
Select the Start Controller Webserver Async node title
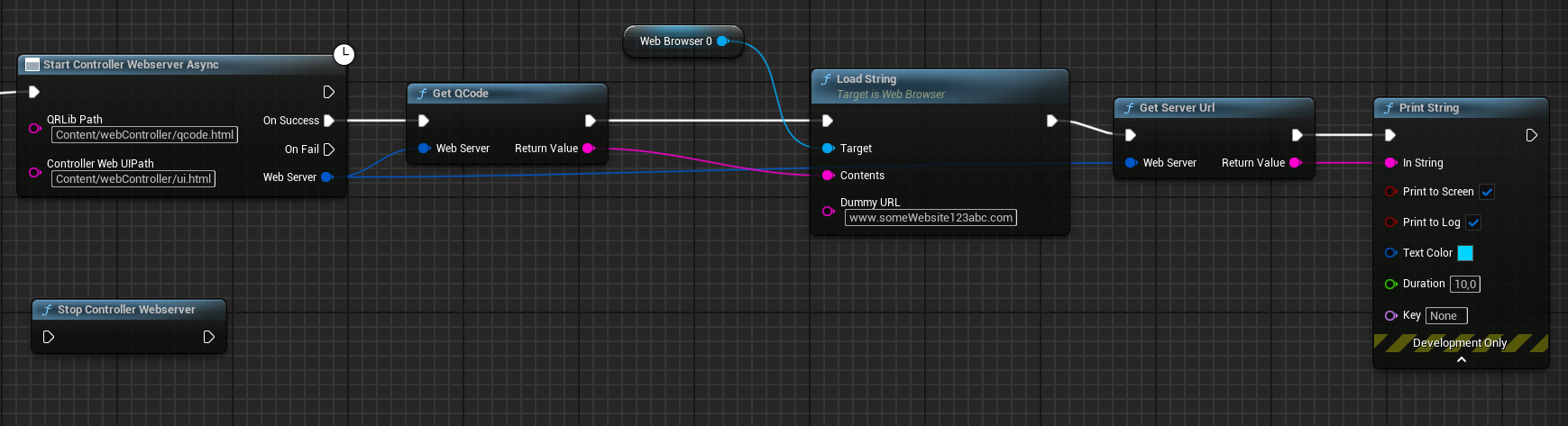coord(131,65)
